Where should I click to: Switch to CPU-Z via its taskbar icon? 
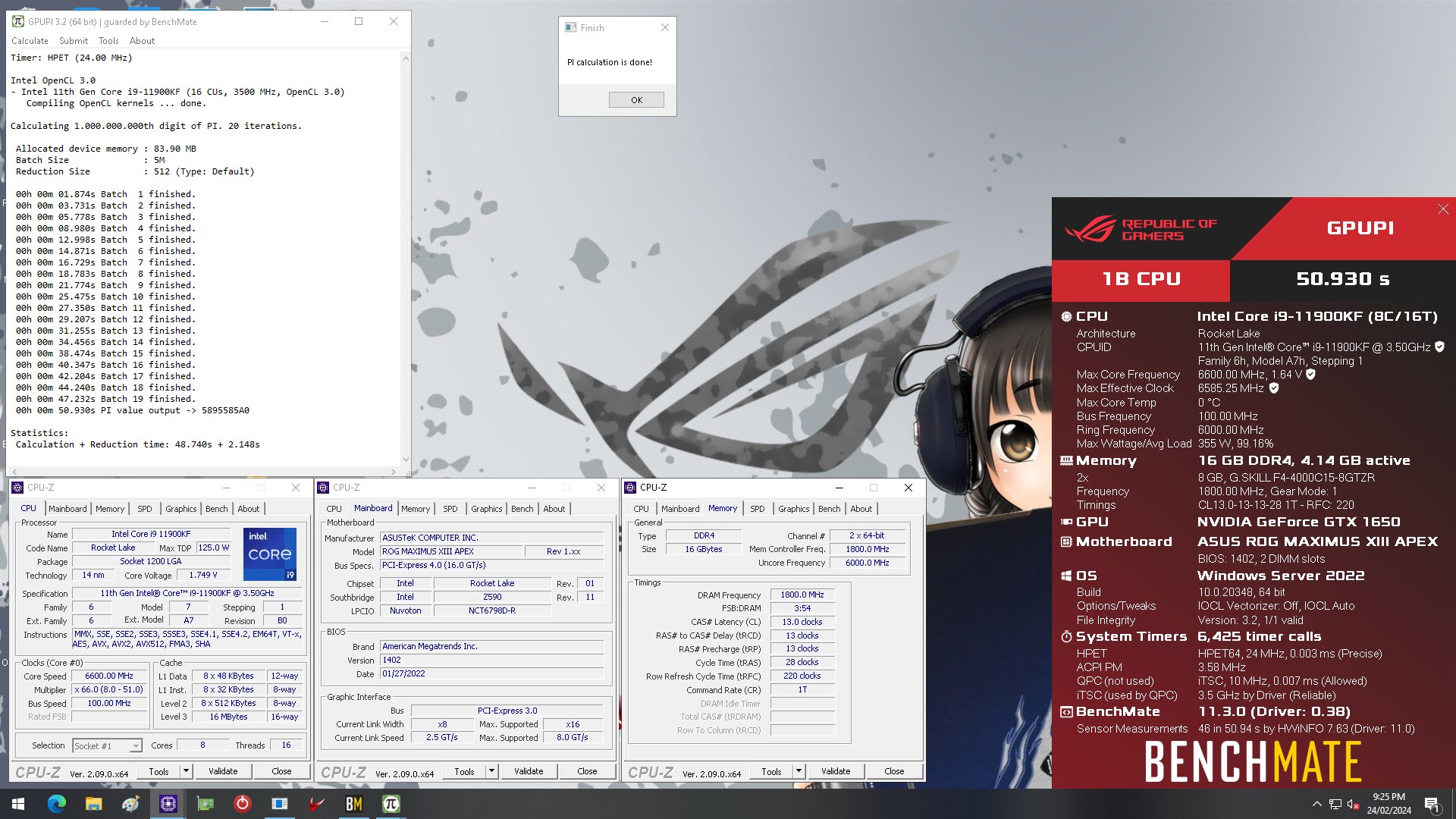pos(168,804)
